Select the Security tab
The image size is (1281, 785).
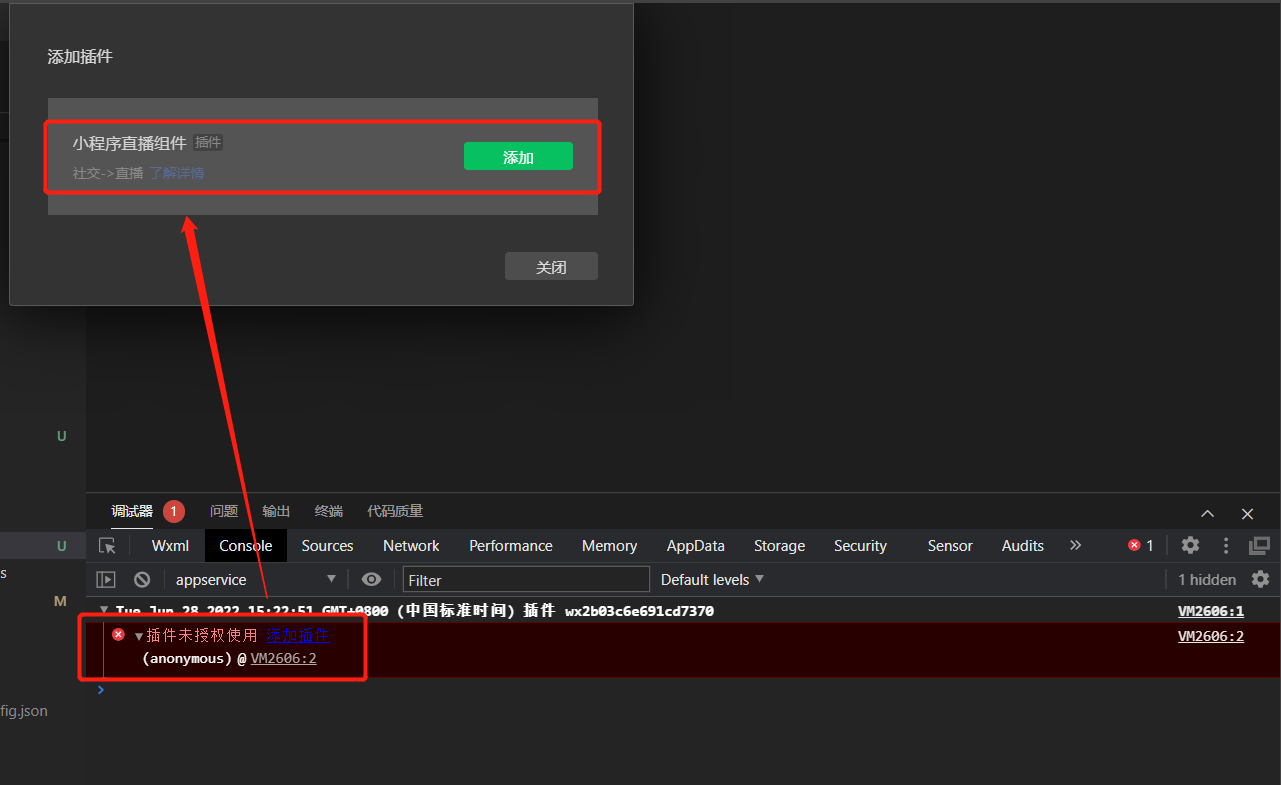point(860,546)
